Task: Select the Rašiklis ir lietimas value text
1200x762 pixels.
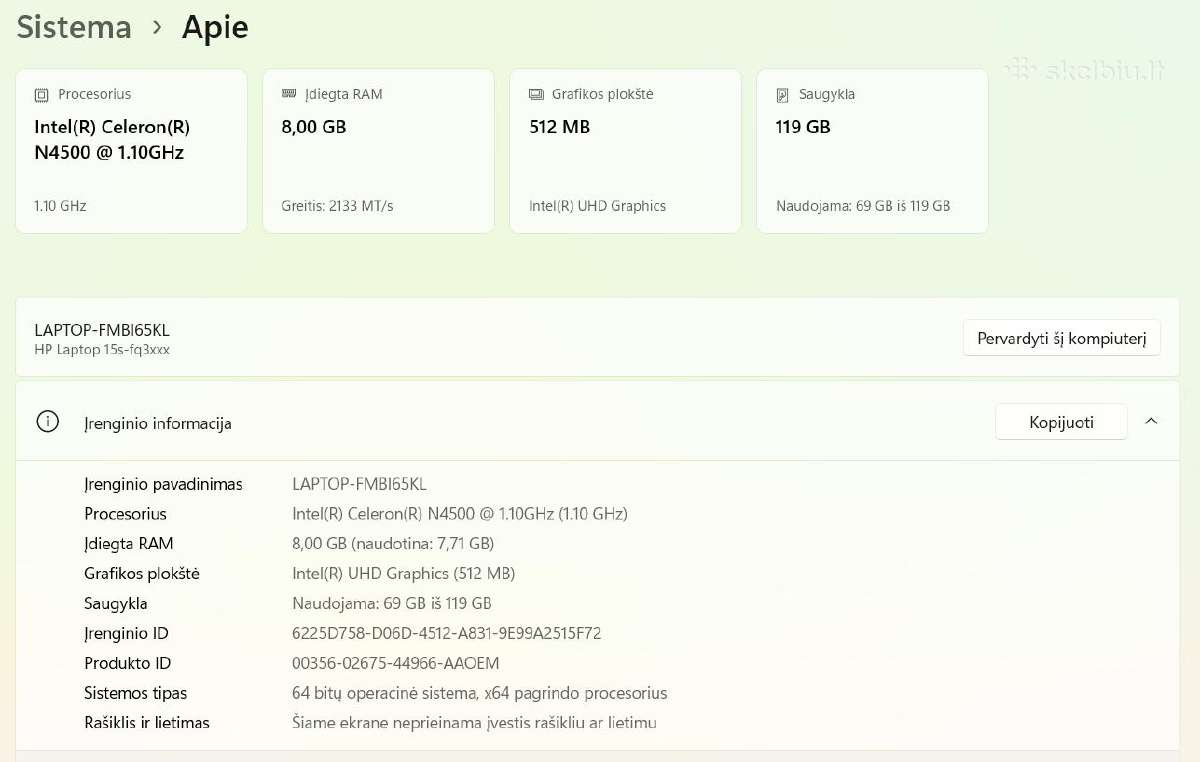Action: coord(474,723)
